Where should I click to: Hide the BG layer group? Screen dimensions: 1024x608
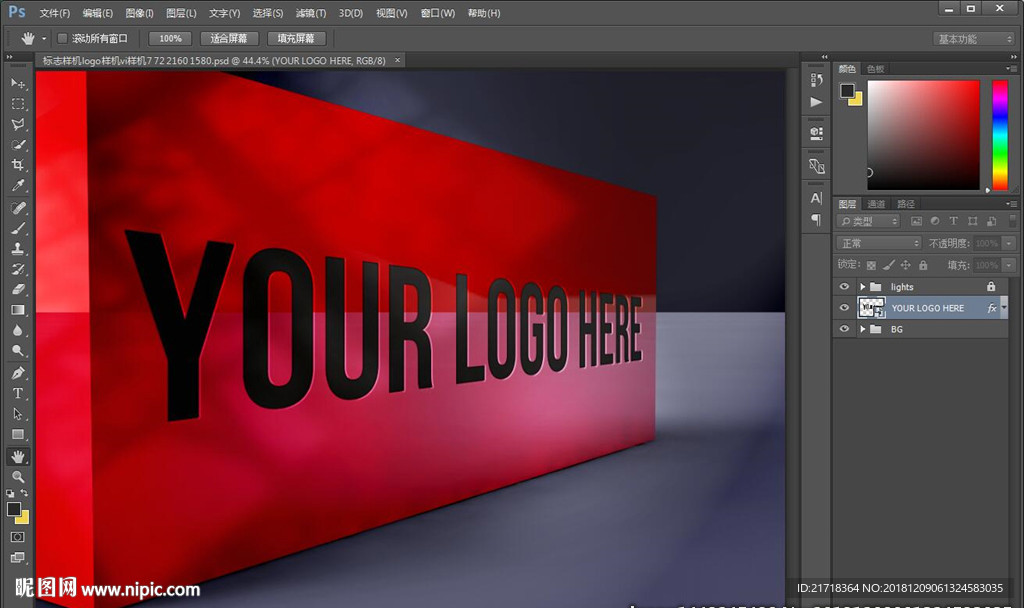[844, 329]
